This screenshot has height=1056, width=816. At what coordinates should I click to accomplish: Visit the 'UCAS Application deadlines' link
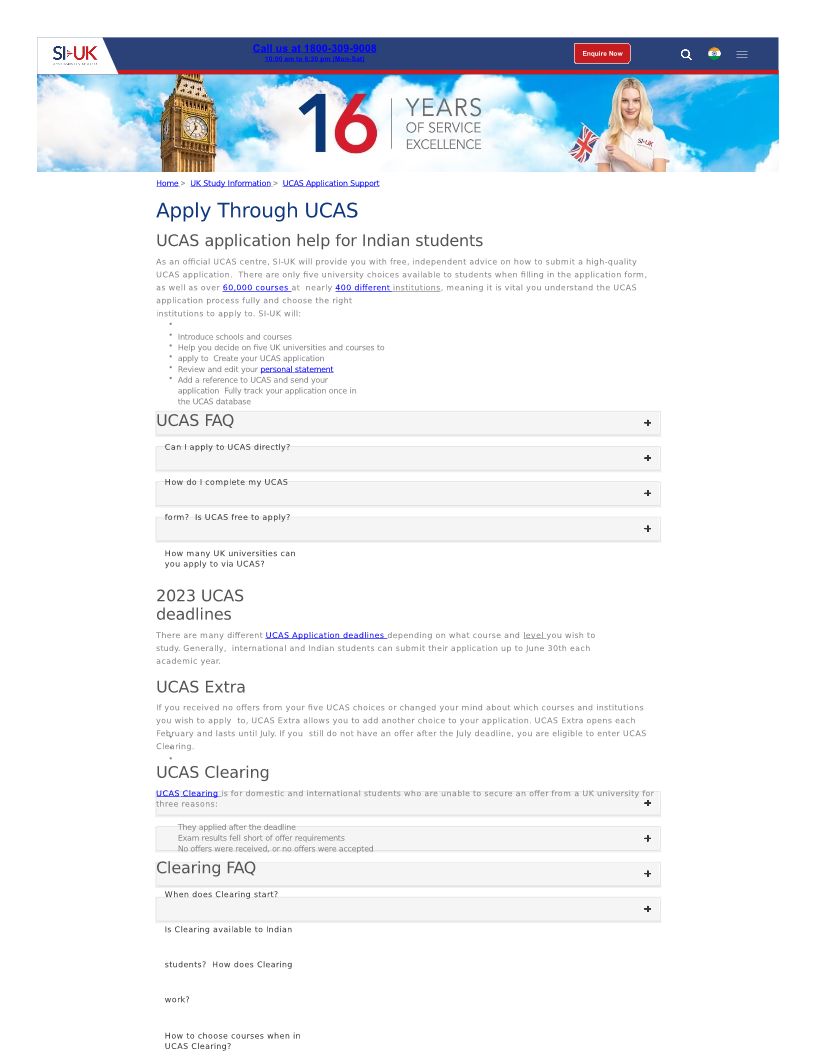[x=325, y=635]
